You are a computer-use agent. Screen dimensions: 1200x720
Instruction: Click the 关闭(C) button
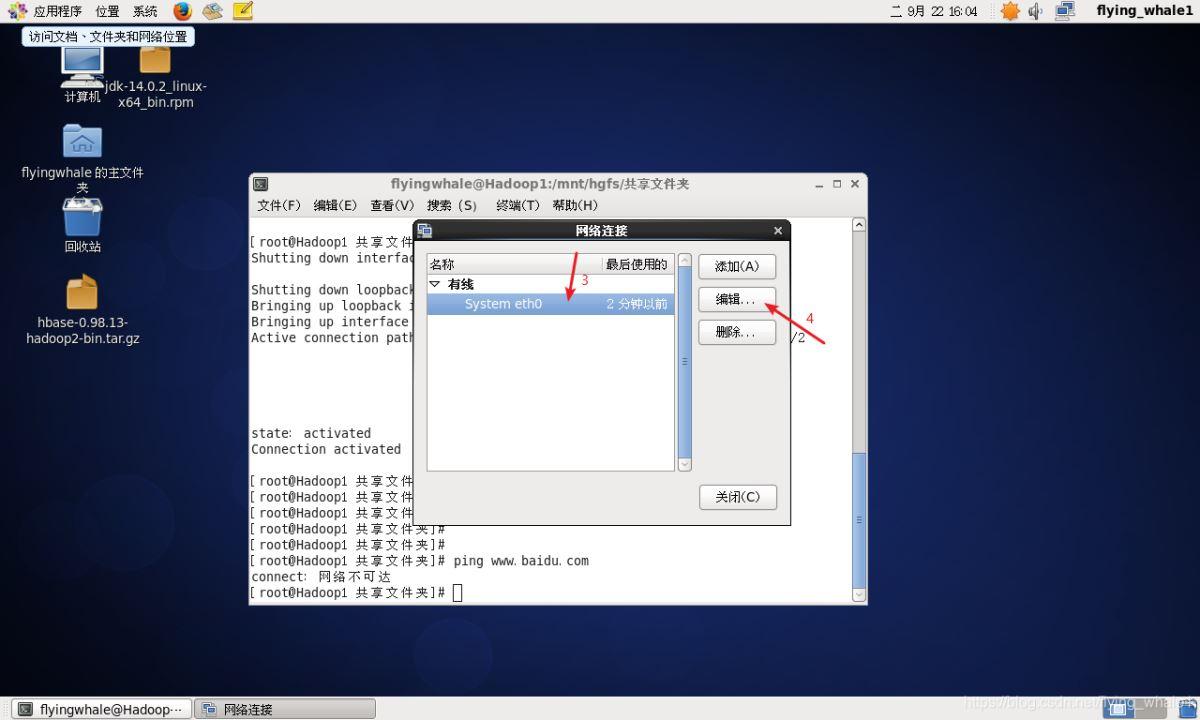click(738, 497)
